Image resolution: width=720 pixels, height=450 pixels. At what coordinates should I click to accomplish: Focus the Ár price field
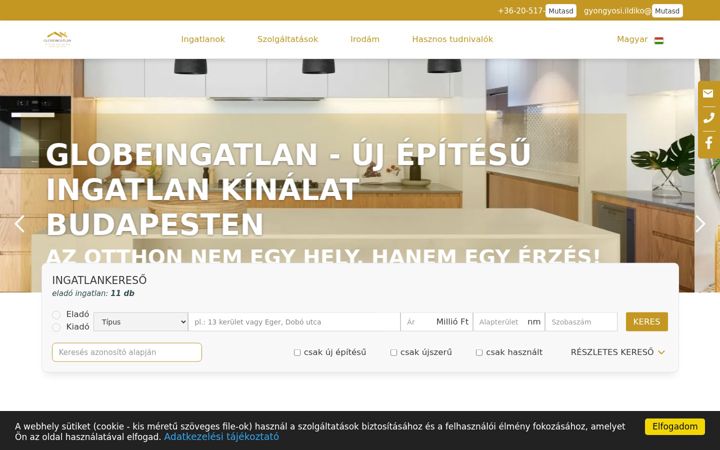436,322
